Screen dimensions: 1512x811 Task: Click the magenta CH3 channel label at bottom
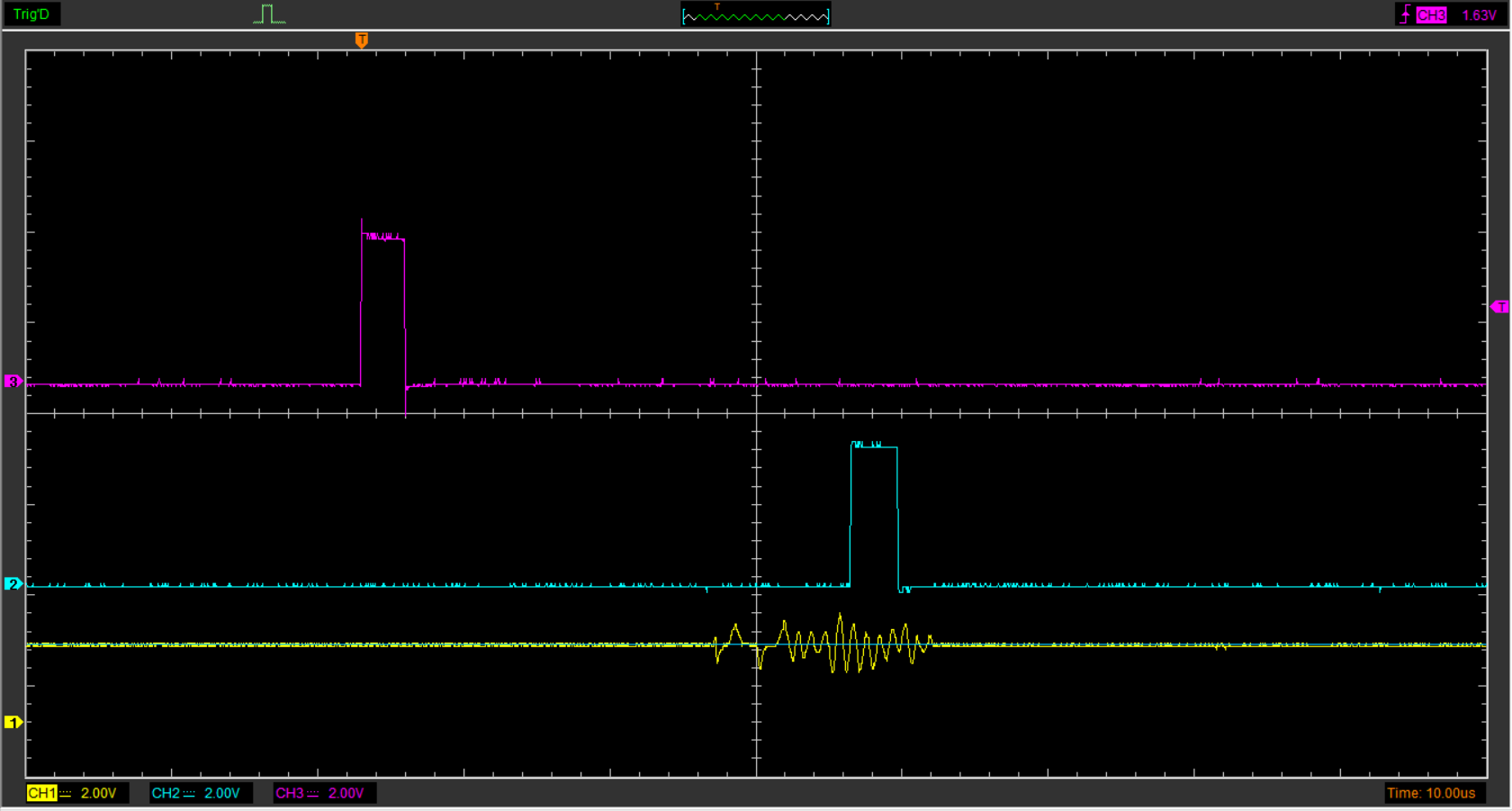tap(290, 793)
